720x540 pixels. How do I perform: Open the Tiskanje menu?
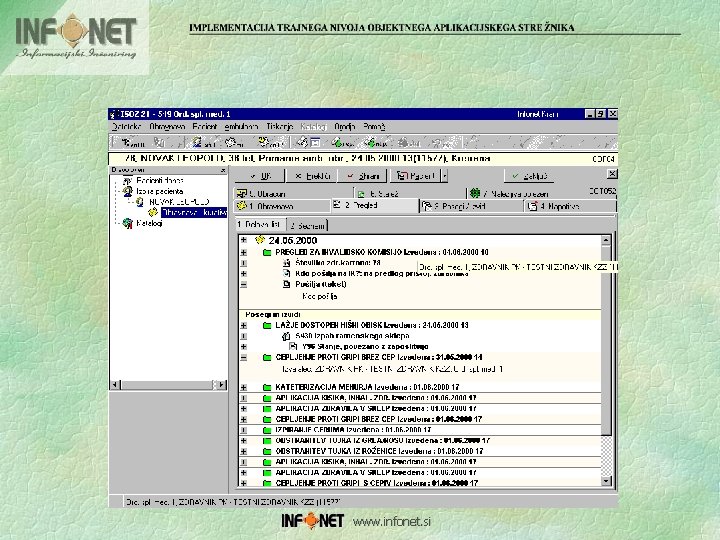(279, 127)
